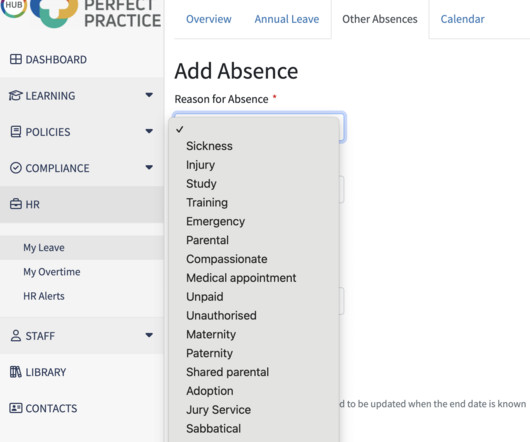Click the Staff person icon

click(16, 336)
